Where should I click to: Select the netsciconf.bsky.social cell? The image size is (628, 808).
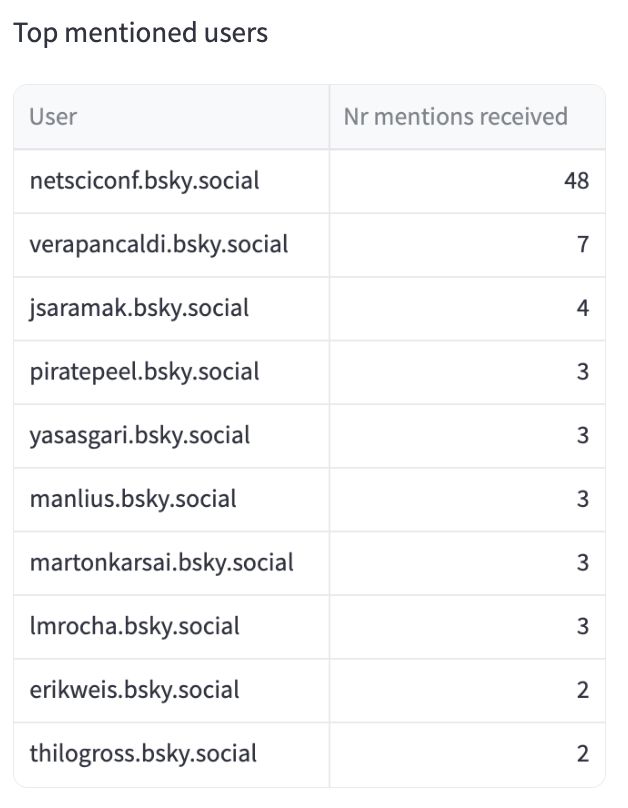(x=172, y=181)
